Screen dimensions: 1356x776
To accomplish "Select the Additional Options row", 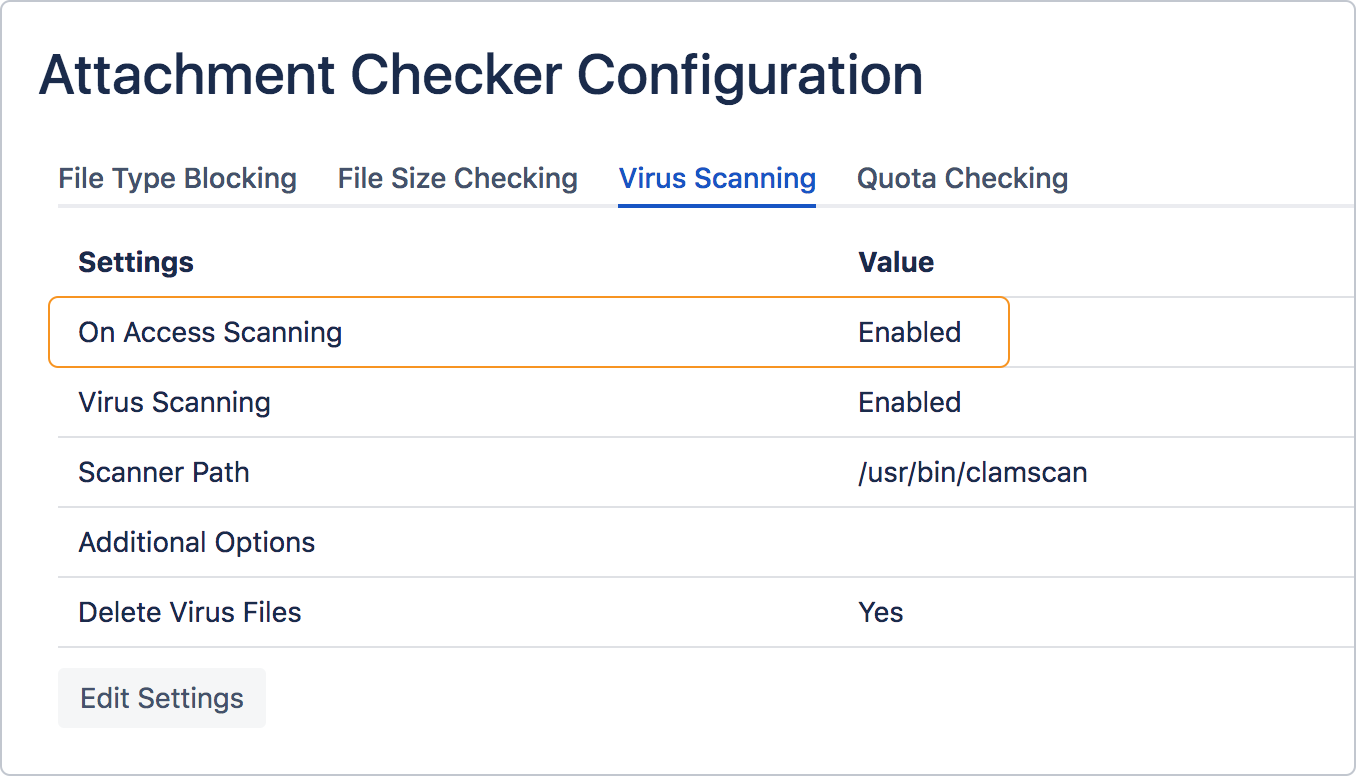I will tap(400, 542).
